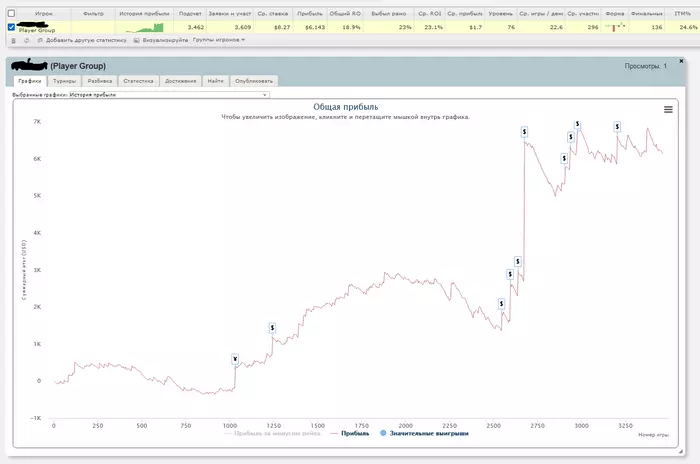Viewport: 700px width, 464px height.
Task: Click the image icon beside Визуализируйте
Action: [x=137, y=40]
